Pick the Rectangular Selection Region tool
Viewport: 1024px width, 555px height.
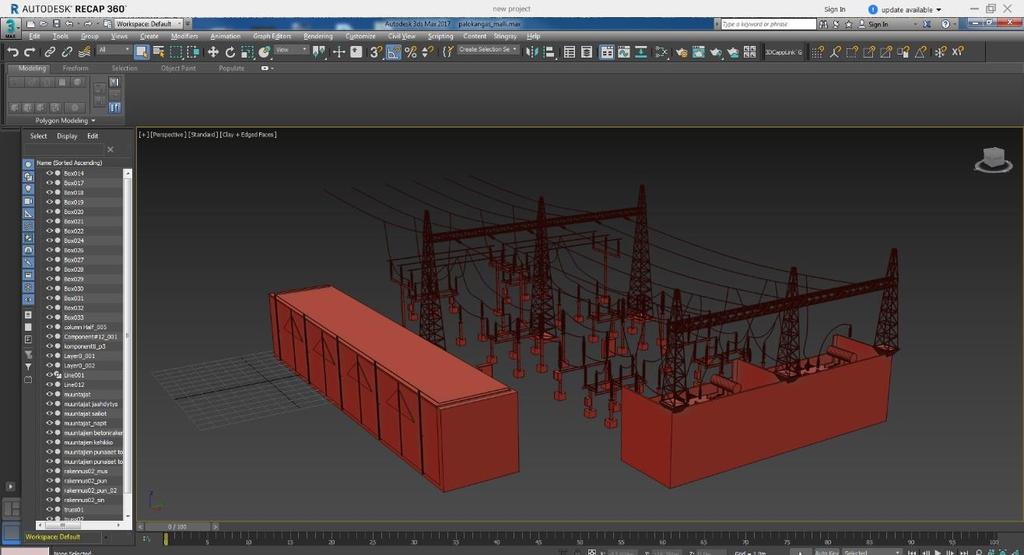tap(176, 52)
